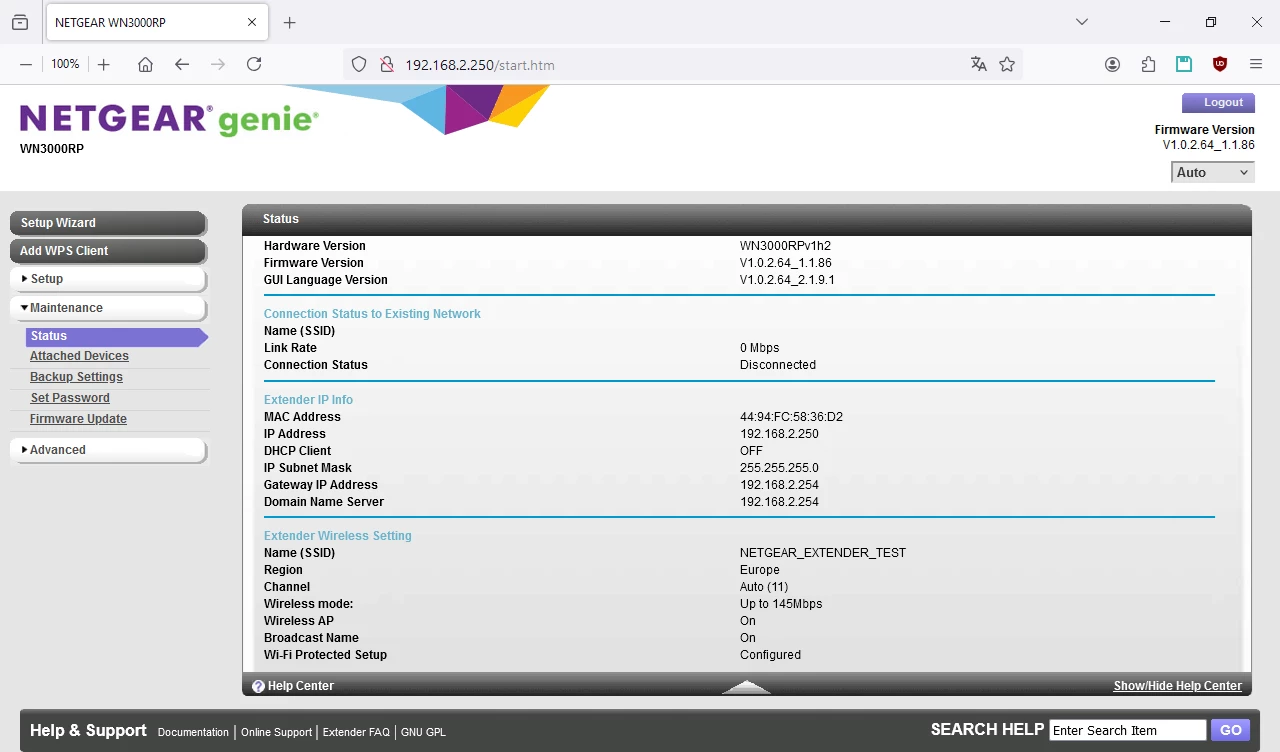Open tracking protection shield info

pyautogui.click(x=359, y=65)
